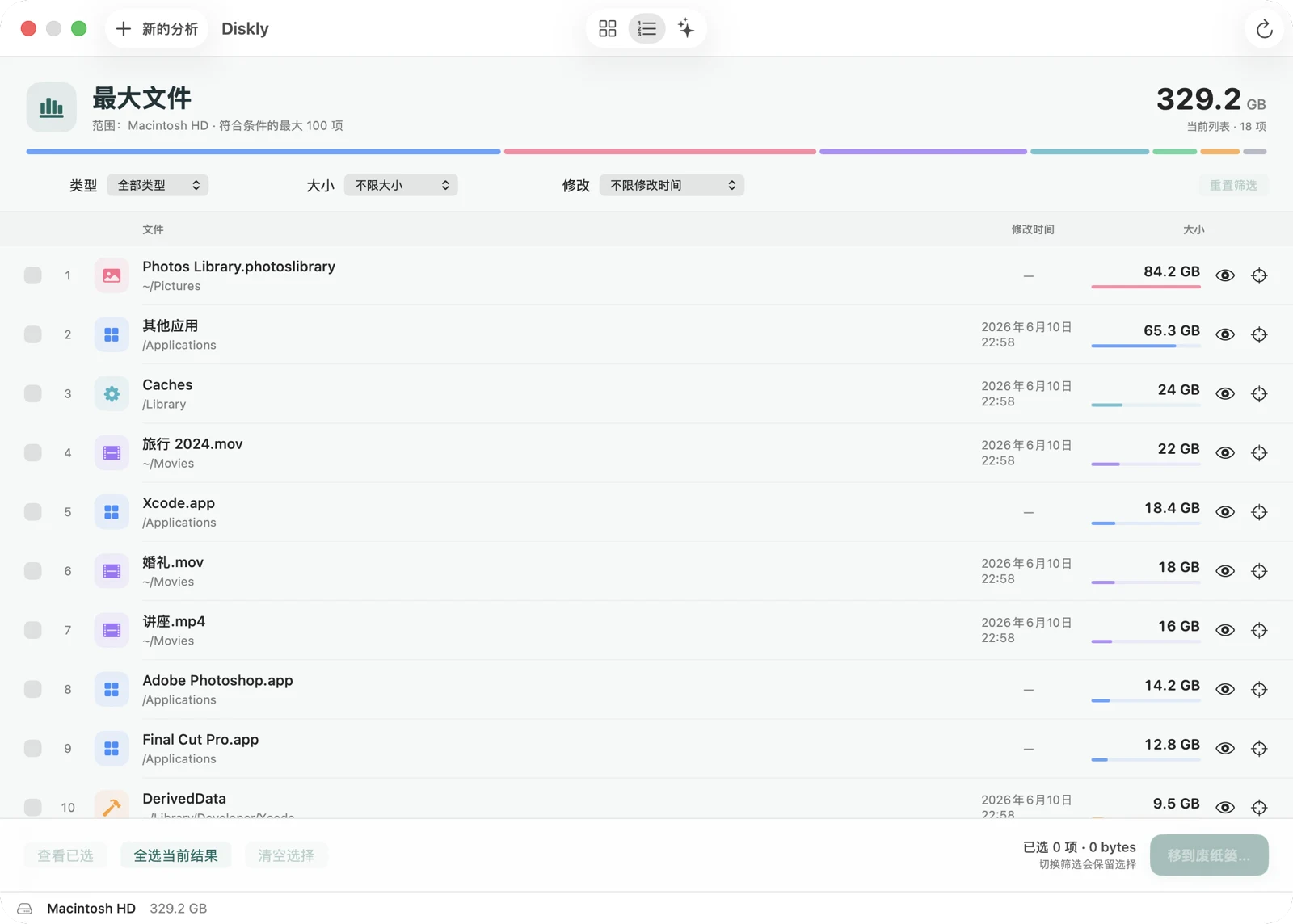
Task: Click the DerivedData hammer icon
Action: pyautogui.click(x=112, y=804)
